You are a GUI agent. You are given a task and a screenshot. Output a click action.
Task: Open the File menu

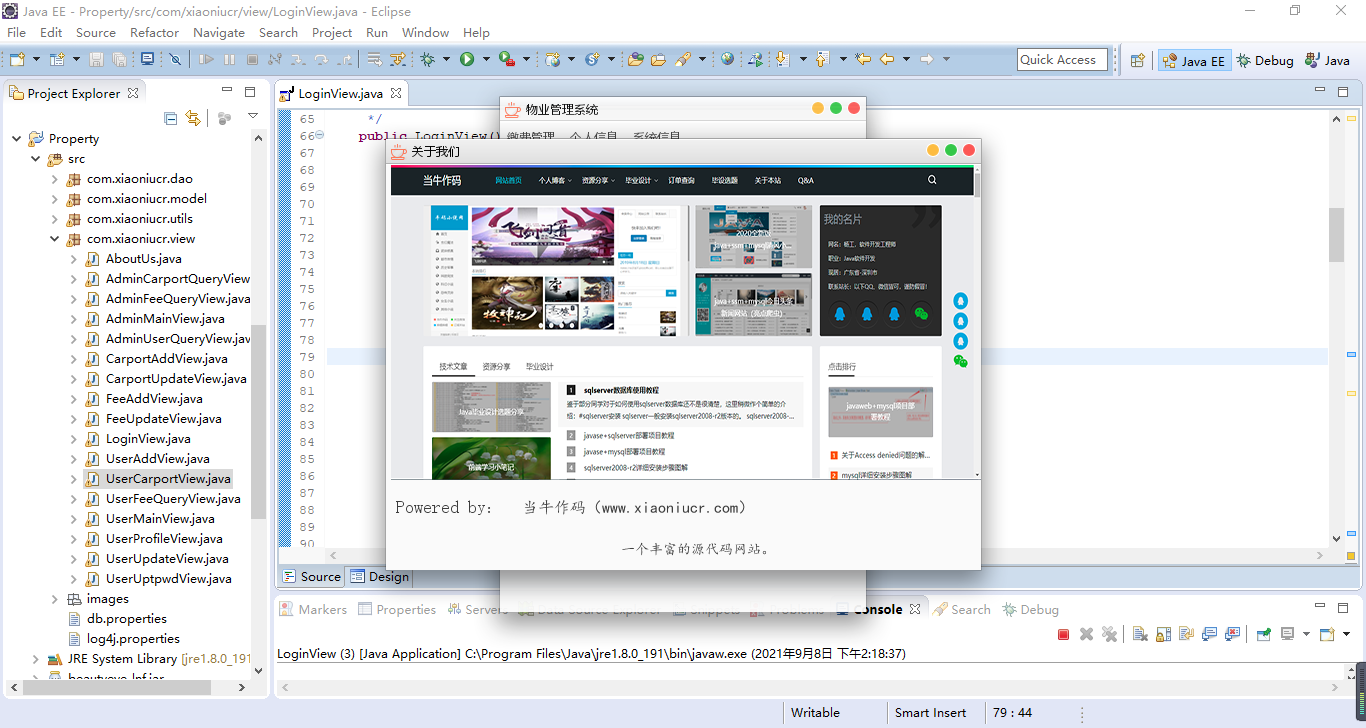(x=16, y=32)
